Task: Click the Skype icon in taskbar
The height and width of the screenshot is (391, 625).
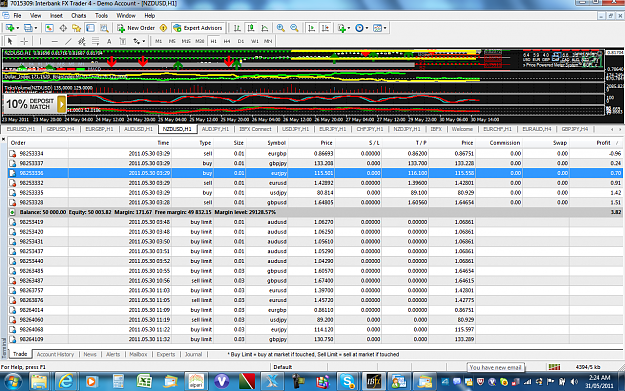Action: (347, 381)
